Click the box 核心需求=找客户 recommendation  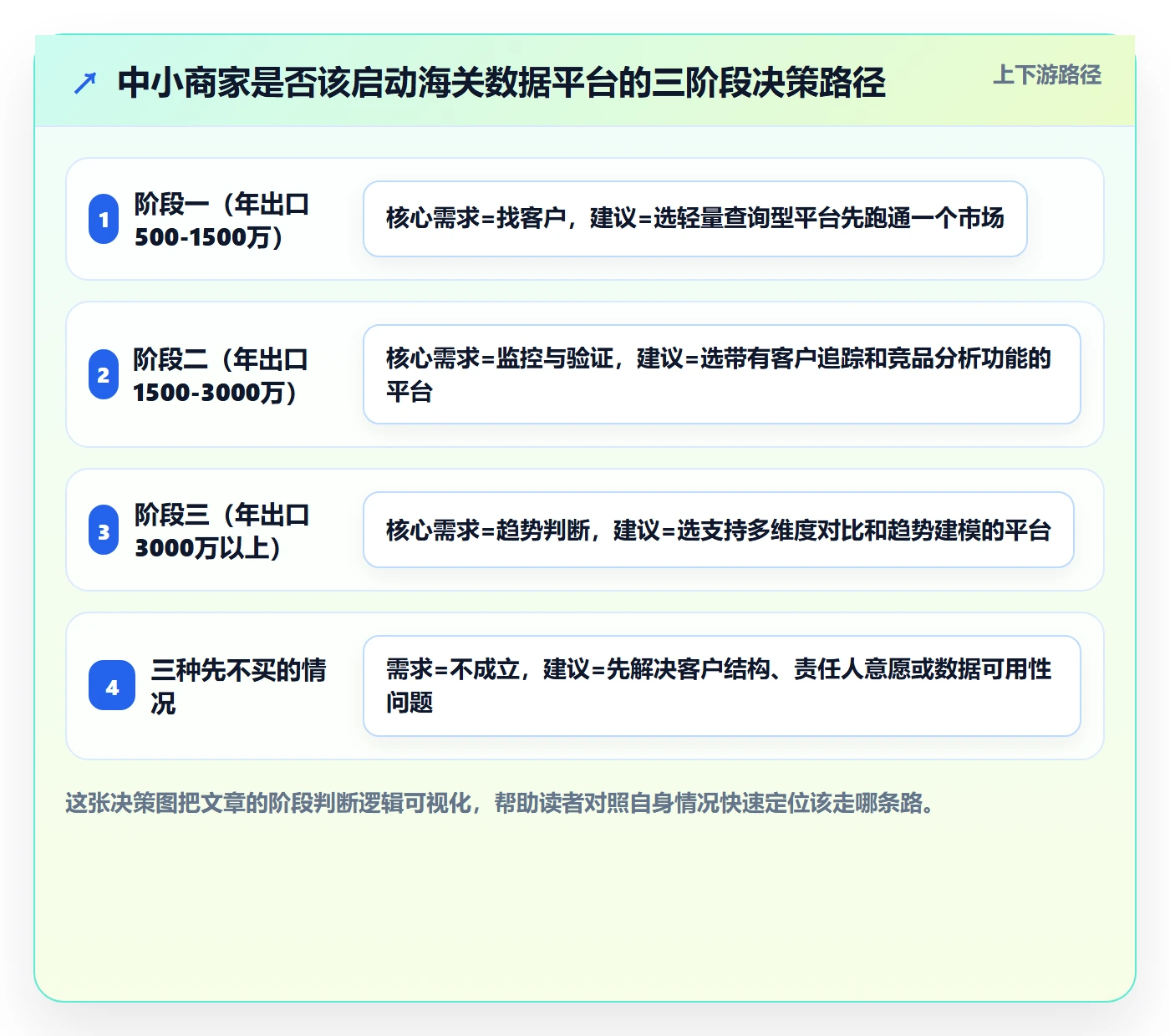coord(695,219)
